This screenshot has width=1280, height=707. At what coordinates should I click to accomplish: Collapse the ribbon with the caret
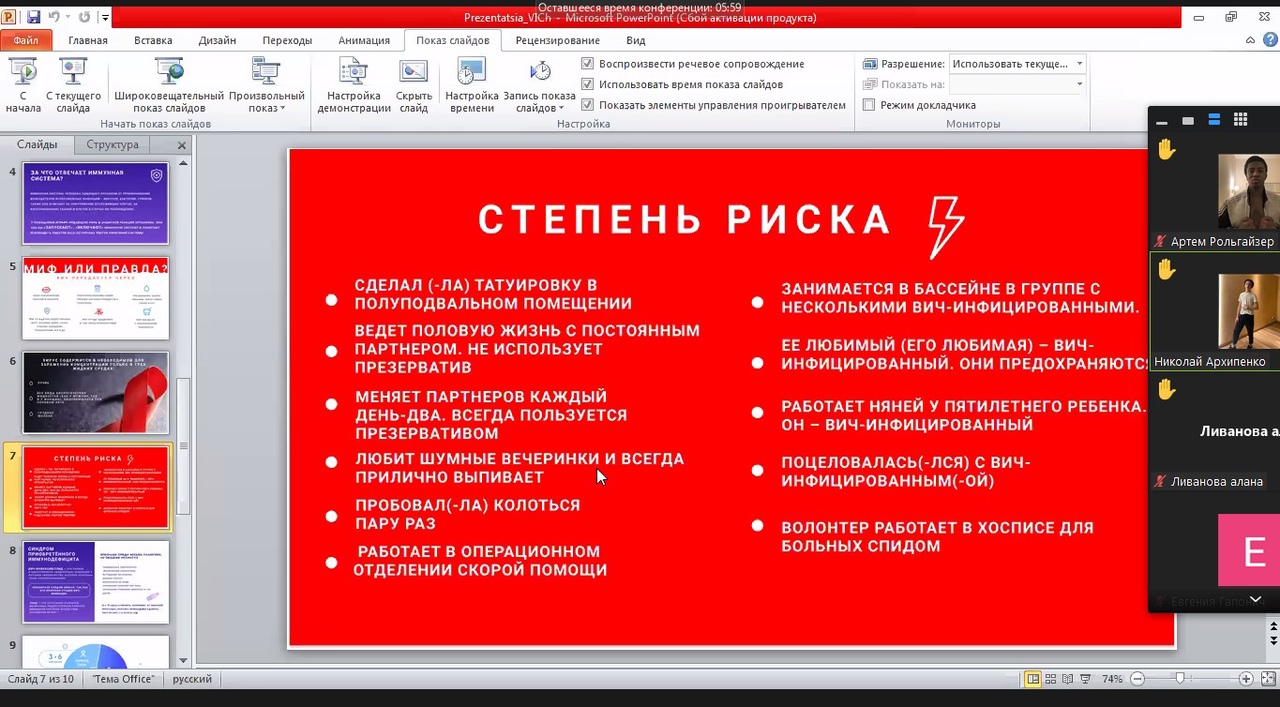click(1251, 40)
